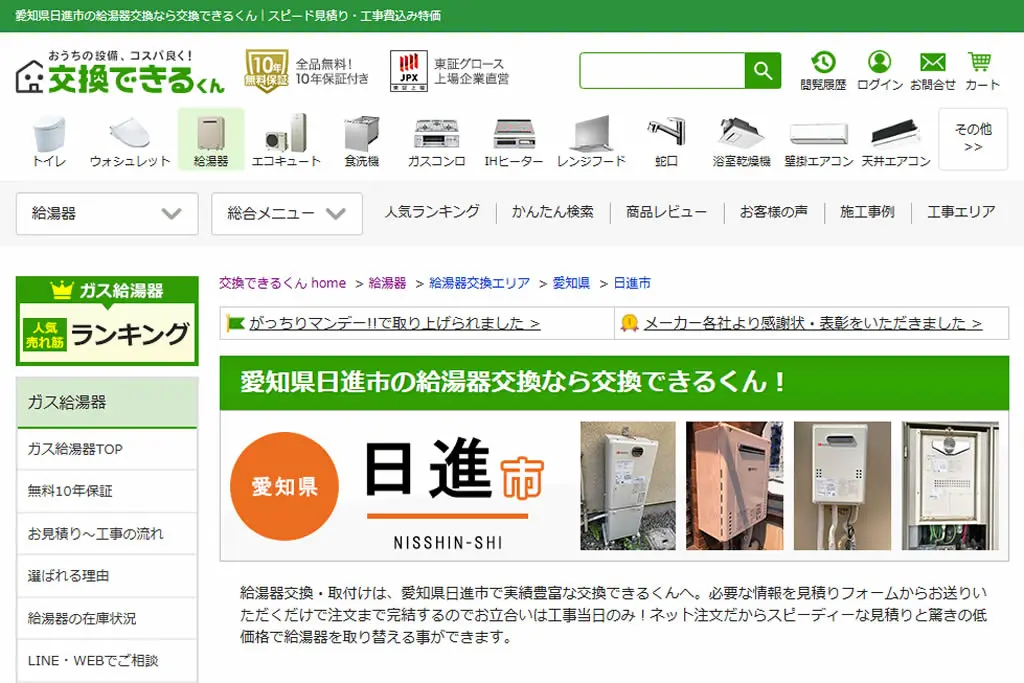Expand the 総合メニュー dropdown

287,214
